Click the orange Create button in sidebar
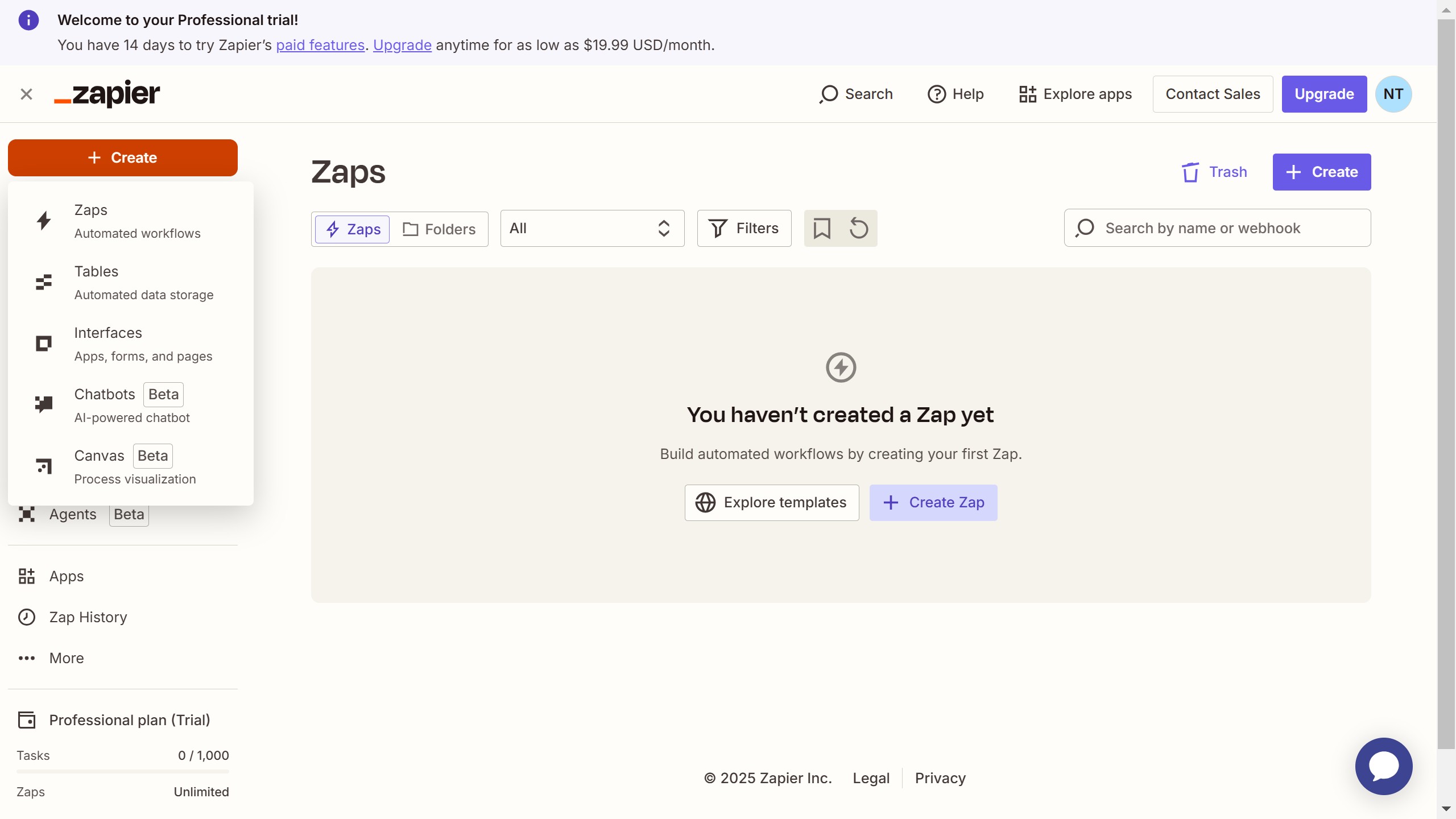This screenshot has height=819, width=1456. [123, 158]
